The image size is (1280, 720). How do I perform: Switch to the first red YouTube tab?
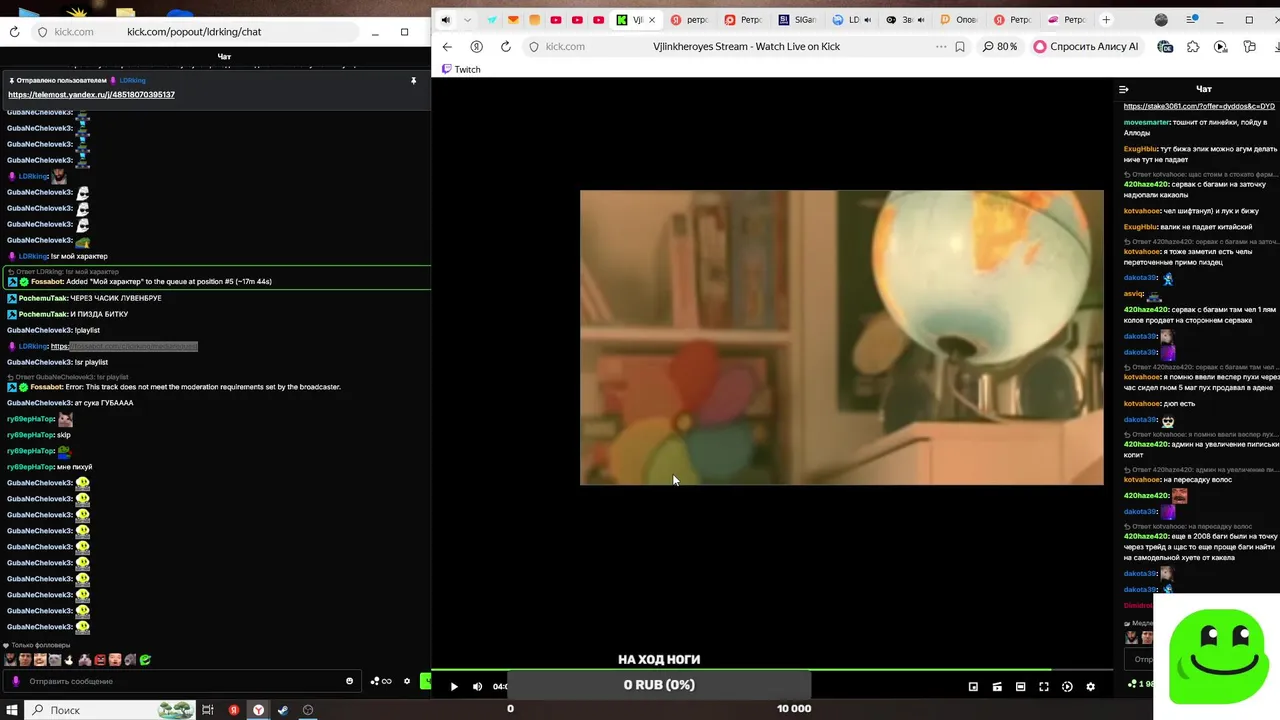pyautogui.click(x=556, y=20)
